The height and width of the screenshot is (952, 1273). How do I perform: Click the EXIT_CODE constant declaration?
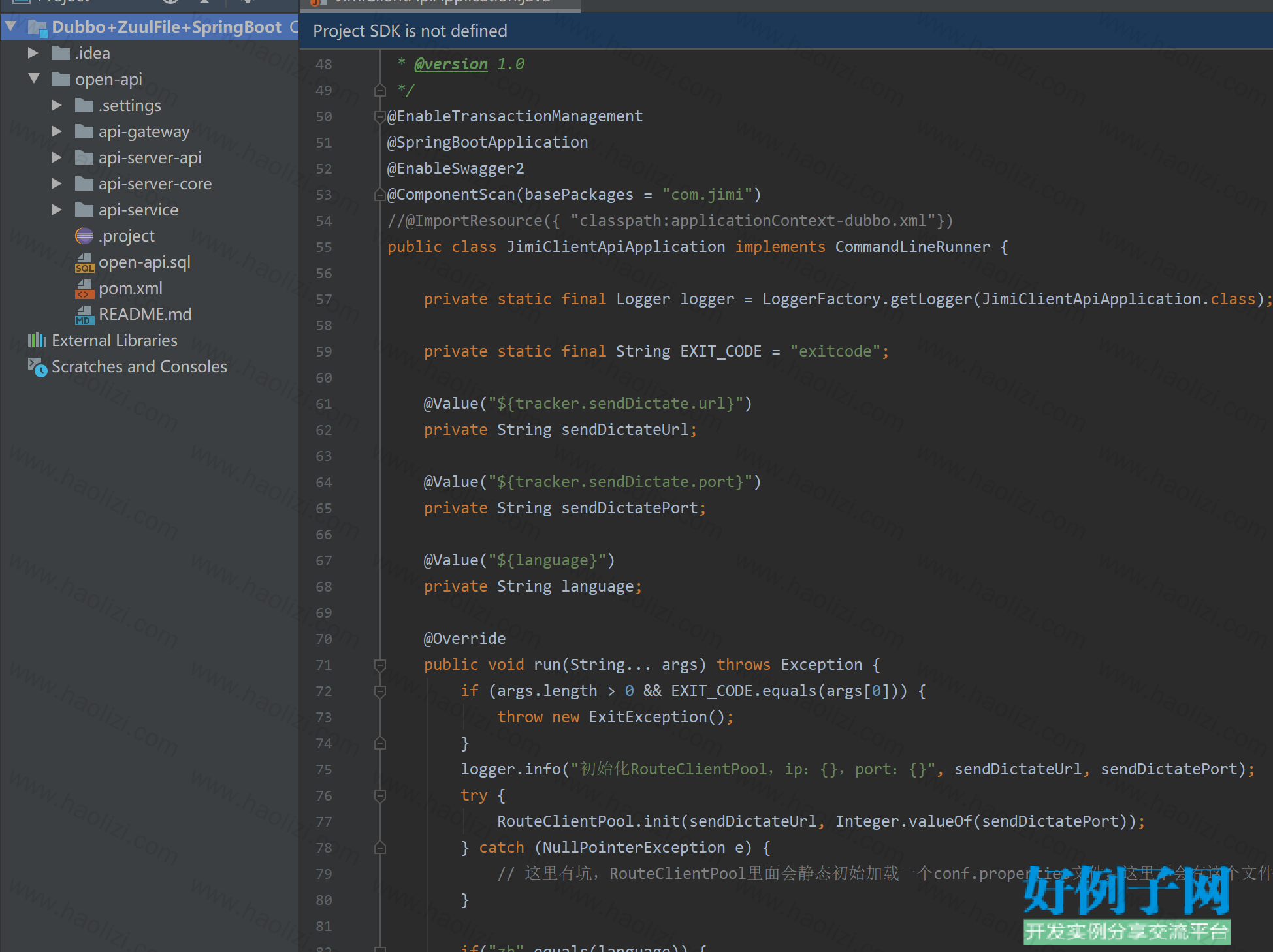[x=721, y=351]
